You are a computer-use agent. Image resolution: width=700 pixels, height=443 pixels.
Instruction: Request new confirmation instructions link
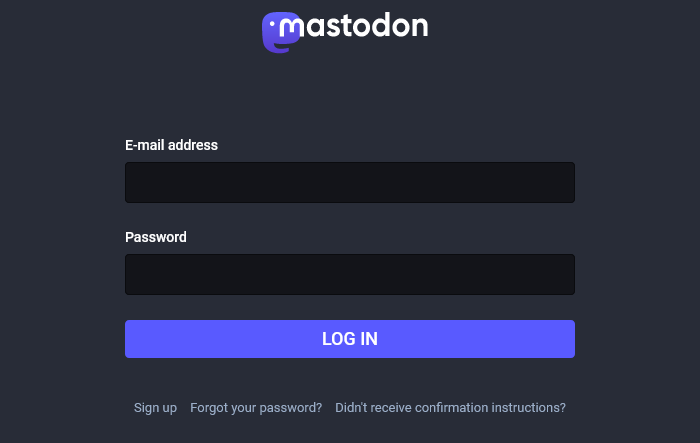click(450, 408)
